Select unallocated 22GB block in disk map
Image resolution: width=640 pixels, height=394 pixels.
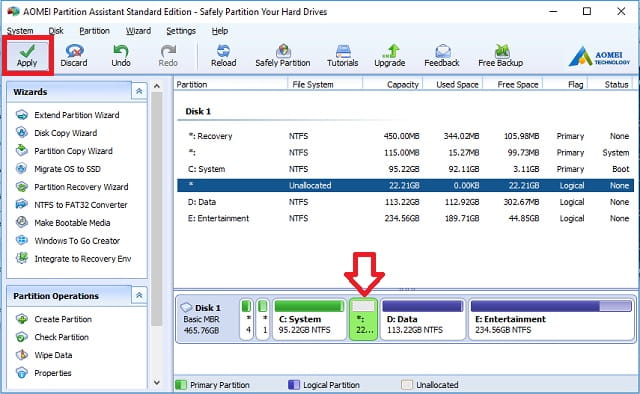click(x=363, y=319)
